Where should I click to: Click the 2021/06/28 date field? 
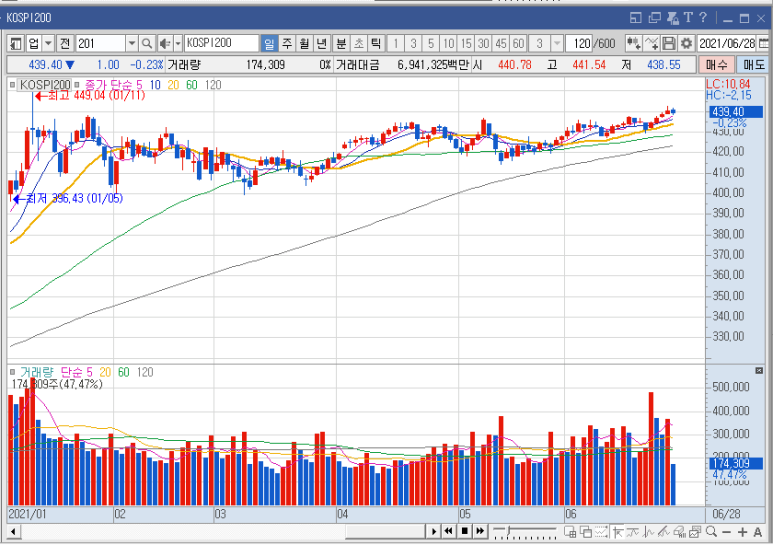tap(727, 44)
